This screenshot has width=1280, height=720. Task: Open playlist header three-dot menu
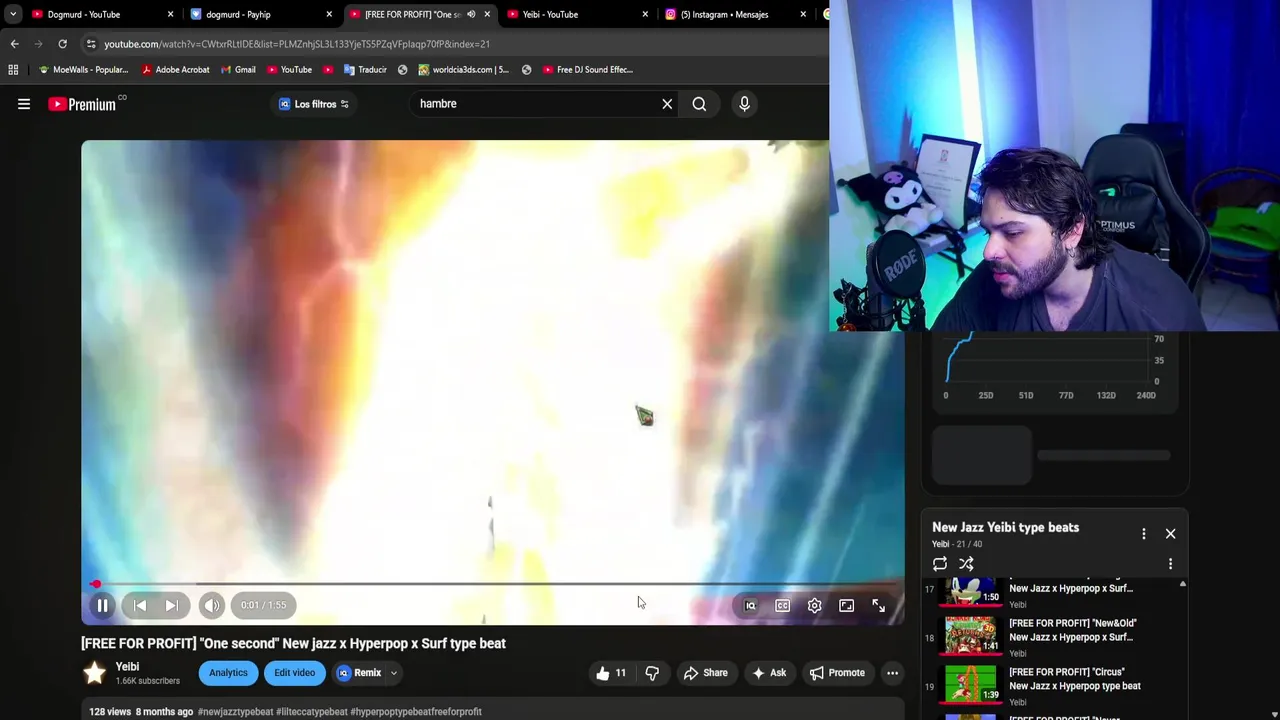(1144, 534)
